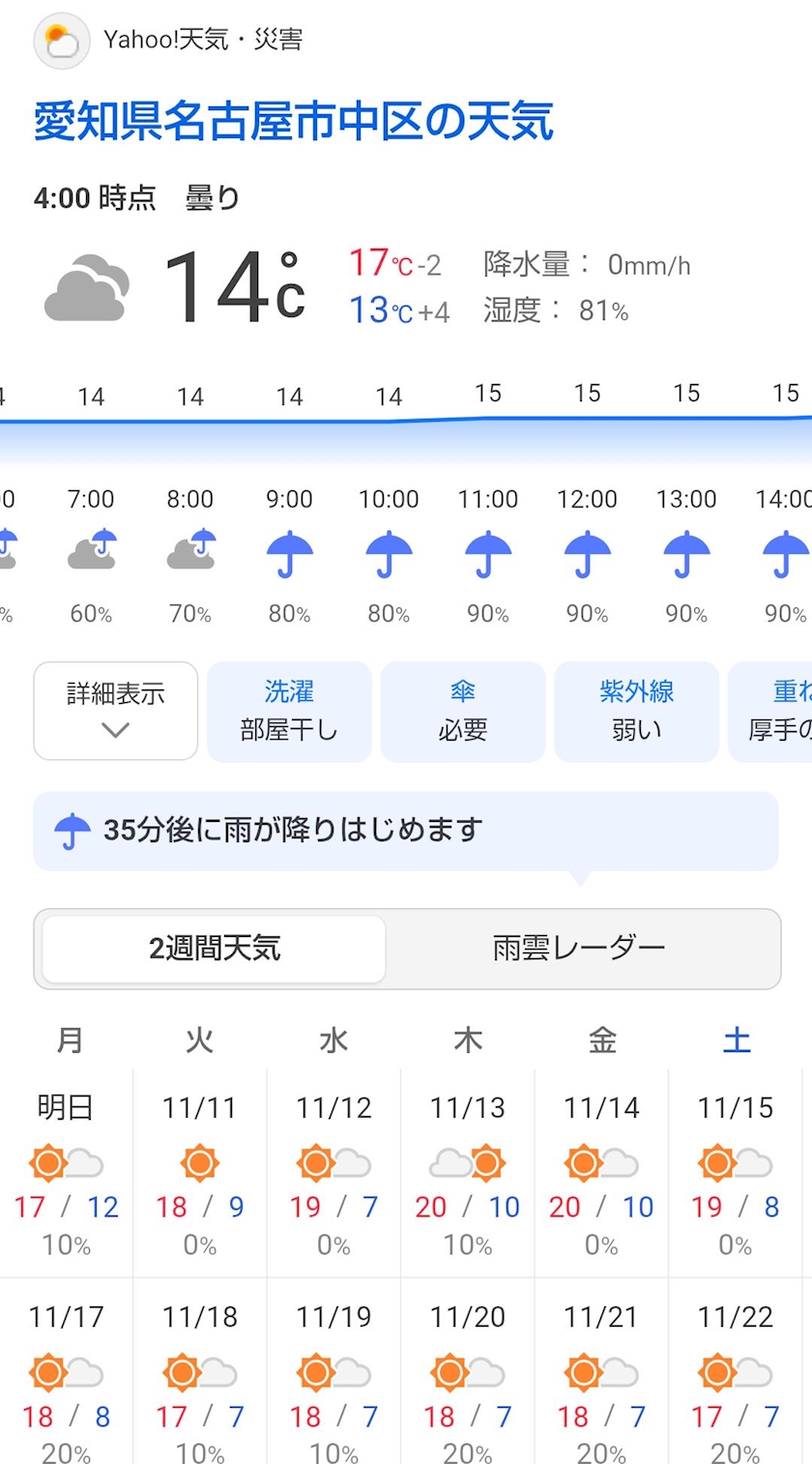Switch to the 2週間天気 tab
The image size is (812, 1464).
pyautogui.click(x=215, y=949)
